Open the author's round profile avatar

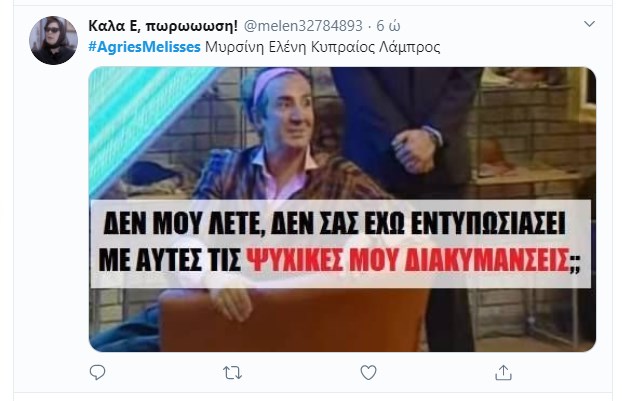point(54,40)
